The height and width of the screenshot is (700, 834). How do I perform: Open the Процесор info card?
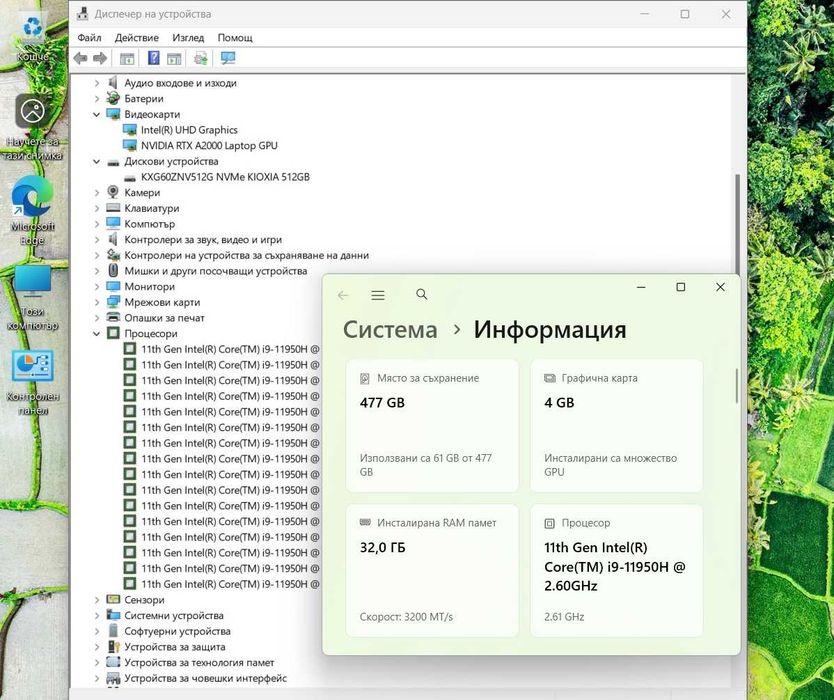tap(616, 570)
